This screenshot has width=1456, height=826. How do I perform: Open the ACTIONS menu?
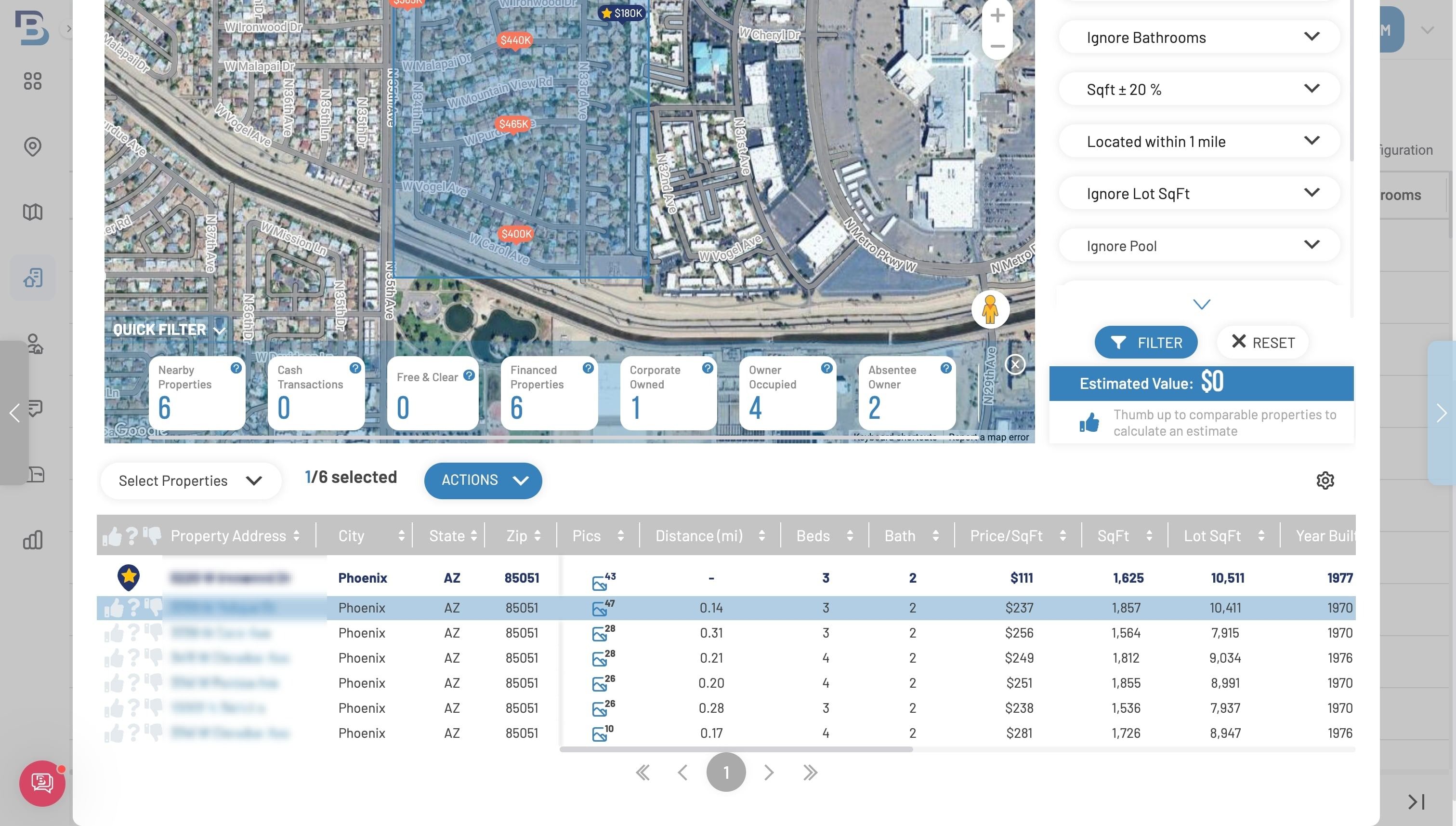pos(483,480)
